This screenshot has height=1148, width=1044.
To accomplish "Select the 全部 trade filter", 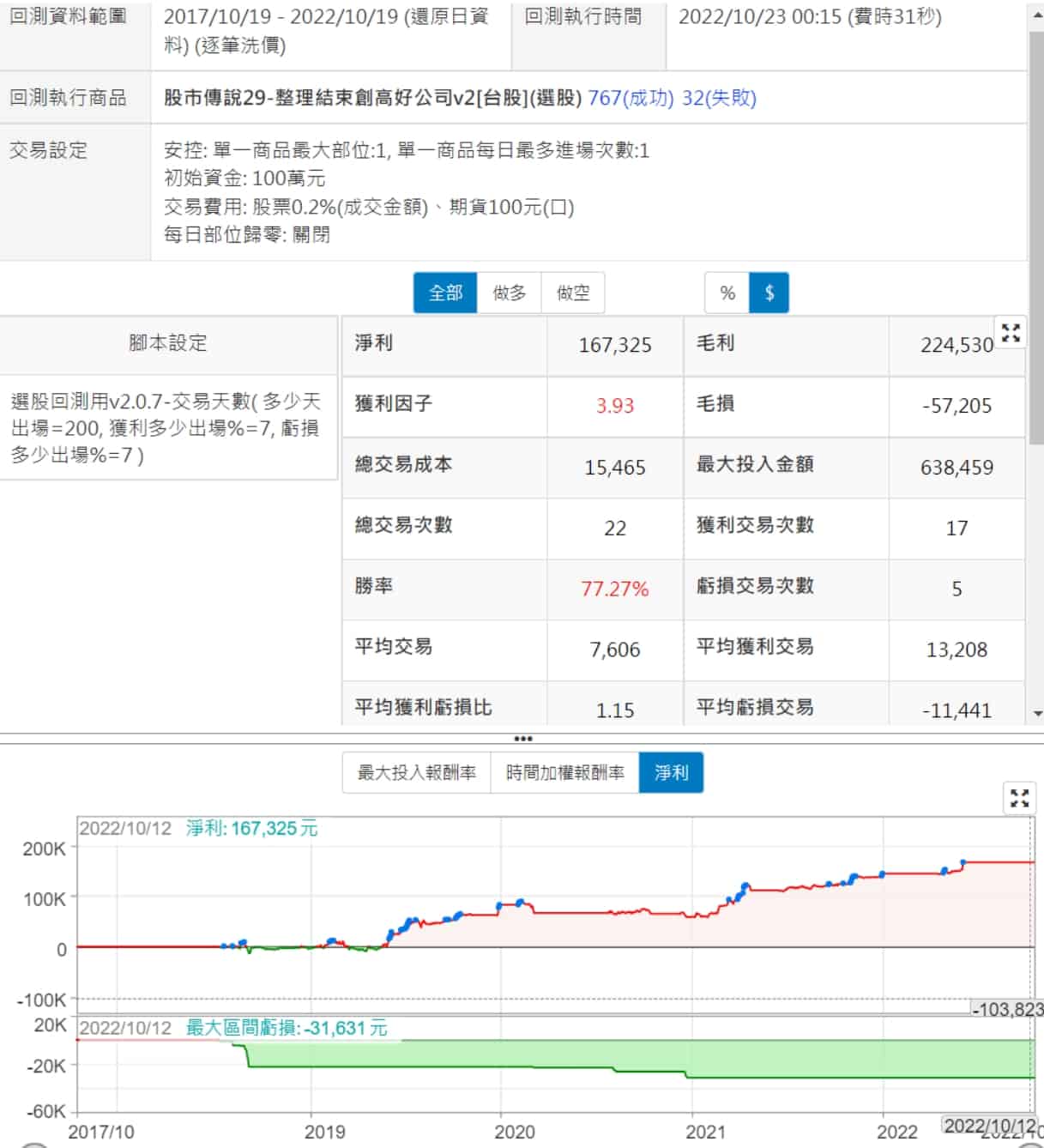I will tap(445, 293).
